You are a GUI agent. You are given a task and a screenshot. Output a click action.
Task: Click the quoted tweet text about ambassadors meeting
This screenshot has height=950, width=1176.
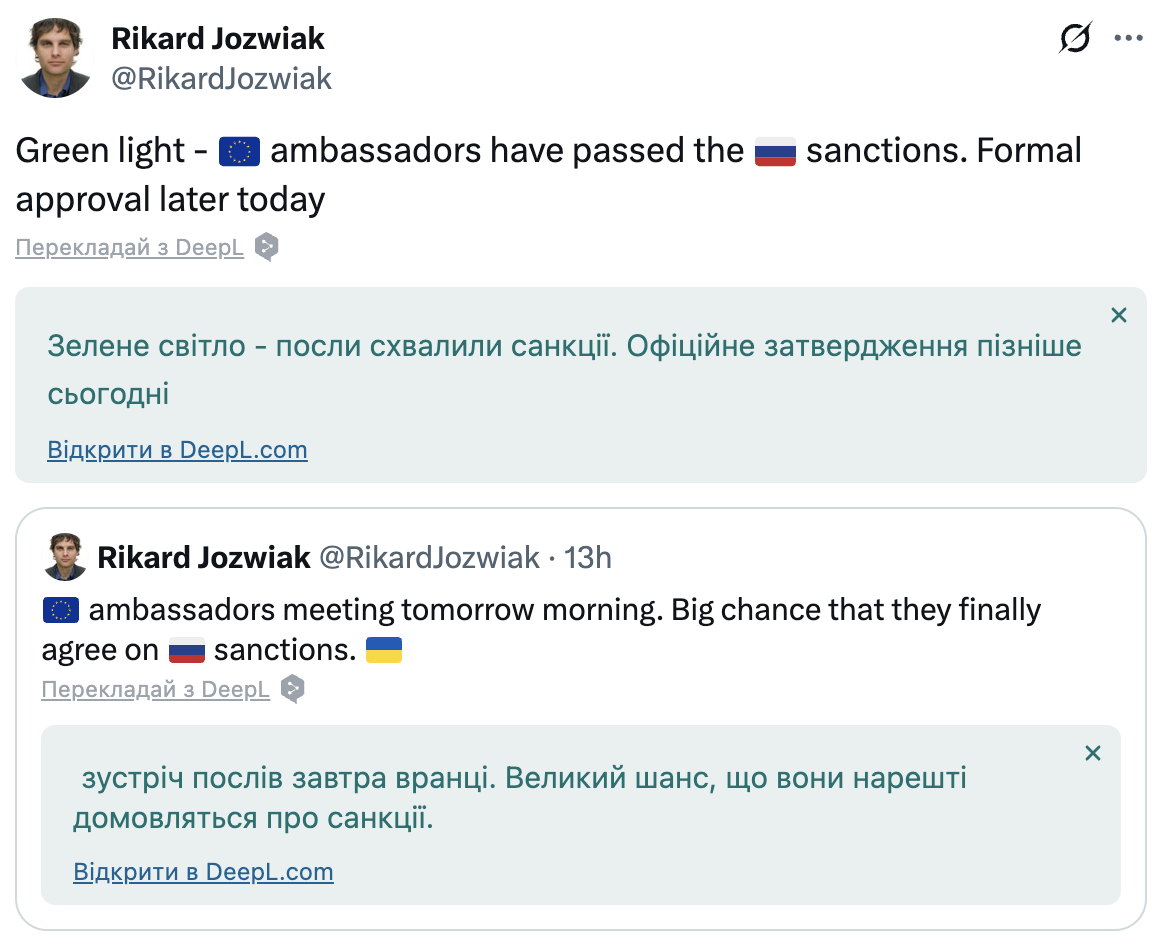(542, 630)
